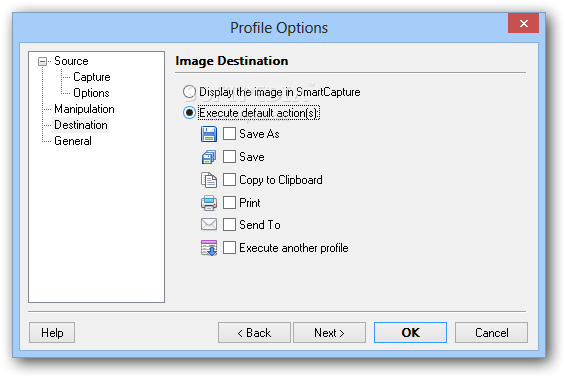
Task: Click the Image Destination heading
Action: 232,61
